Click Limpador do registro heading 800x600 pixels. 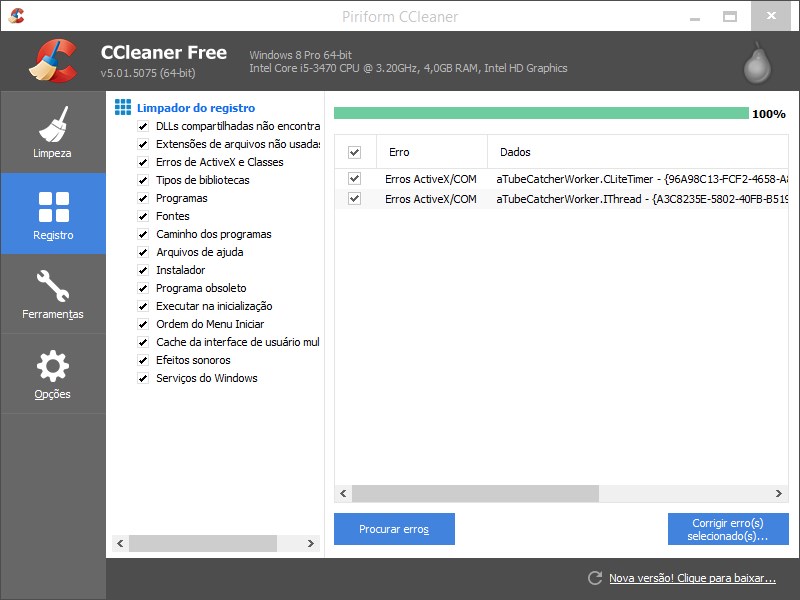[196, 108]
